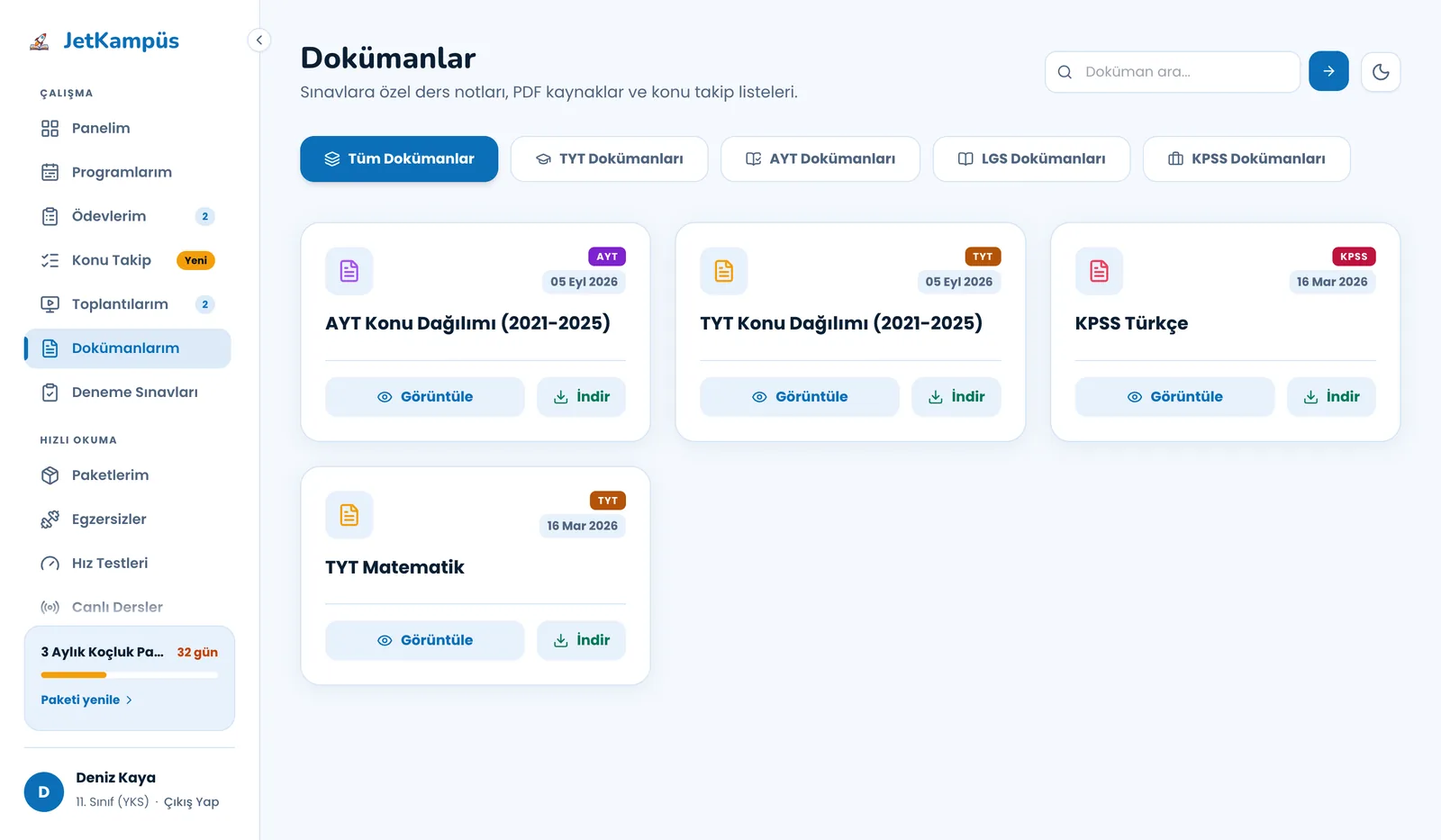View the TYT Konu Dağılımı document
The height and width of the screenshot is (840, 1441).
(800, 397)
